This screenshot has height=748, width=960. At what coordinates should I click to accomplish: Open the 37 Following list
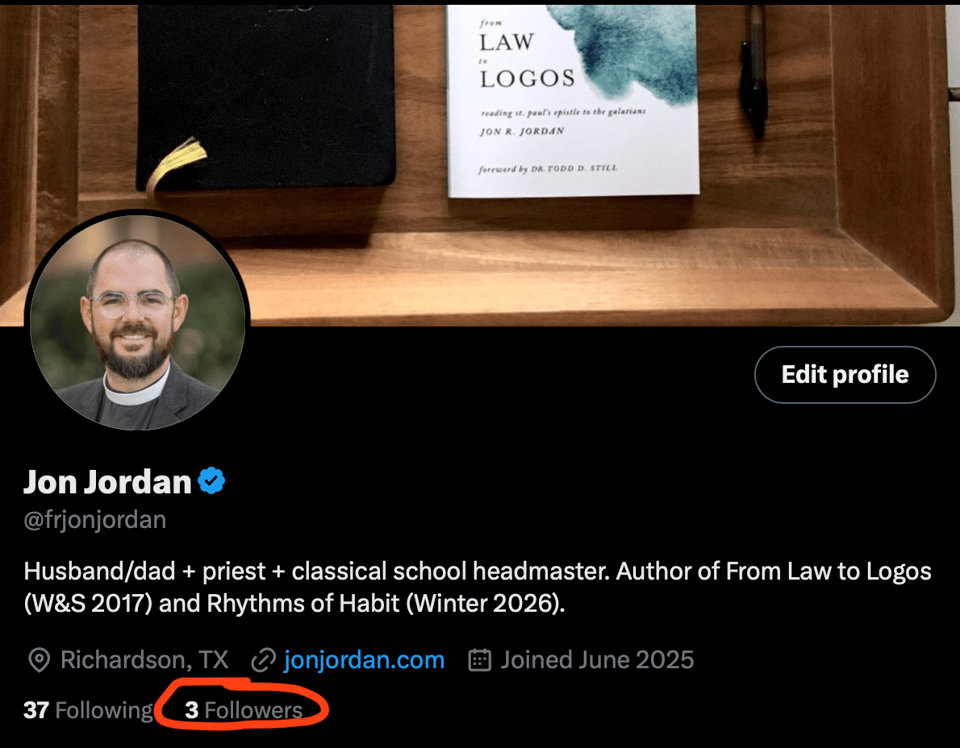(x=88, y=710)
